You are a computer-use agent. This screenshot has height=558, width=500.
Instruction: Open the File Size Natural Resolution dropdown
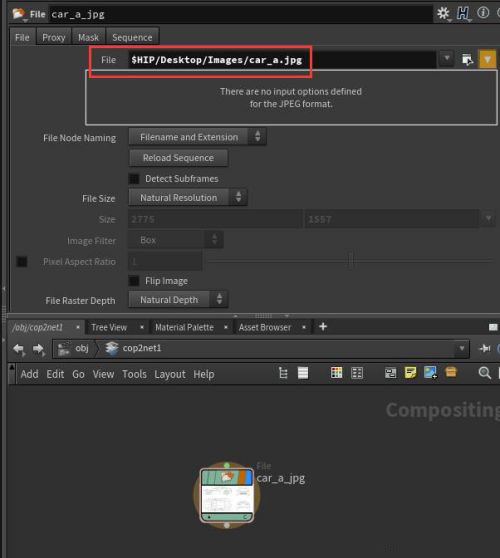[x=188, y=198]
